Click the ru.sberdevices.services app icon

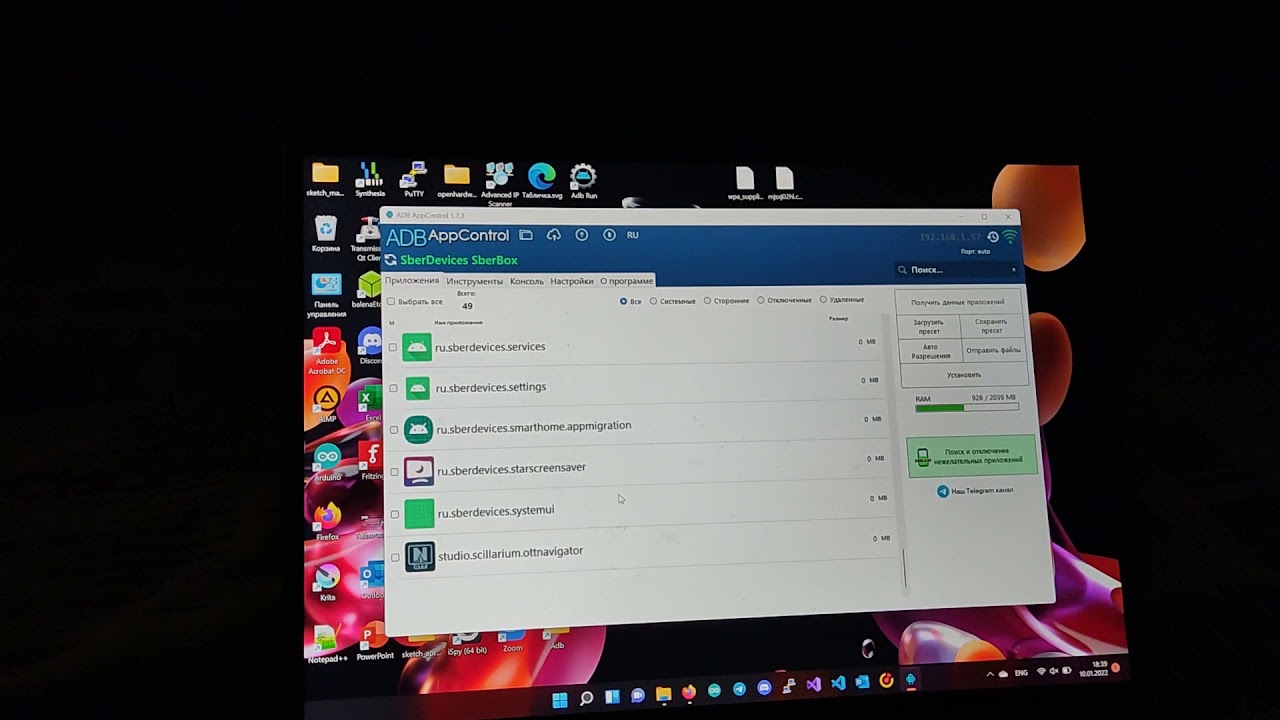pos(417,348)
